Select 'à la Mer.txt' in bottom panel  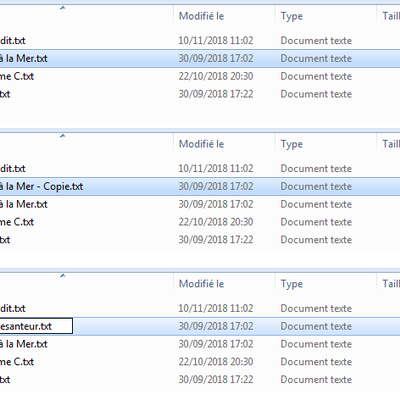(x=200, y=344)
